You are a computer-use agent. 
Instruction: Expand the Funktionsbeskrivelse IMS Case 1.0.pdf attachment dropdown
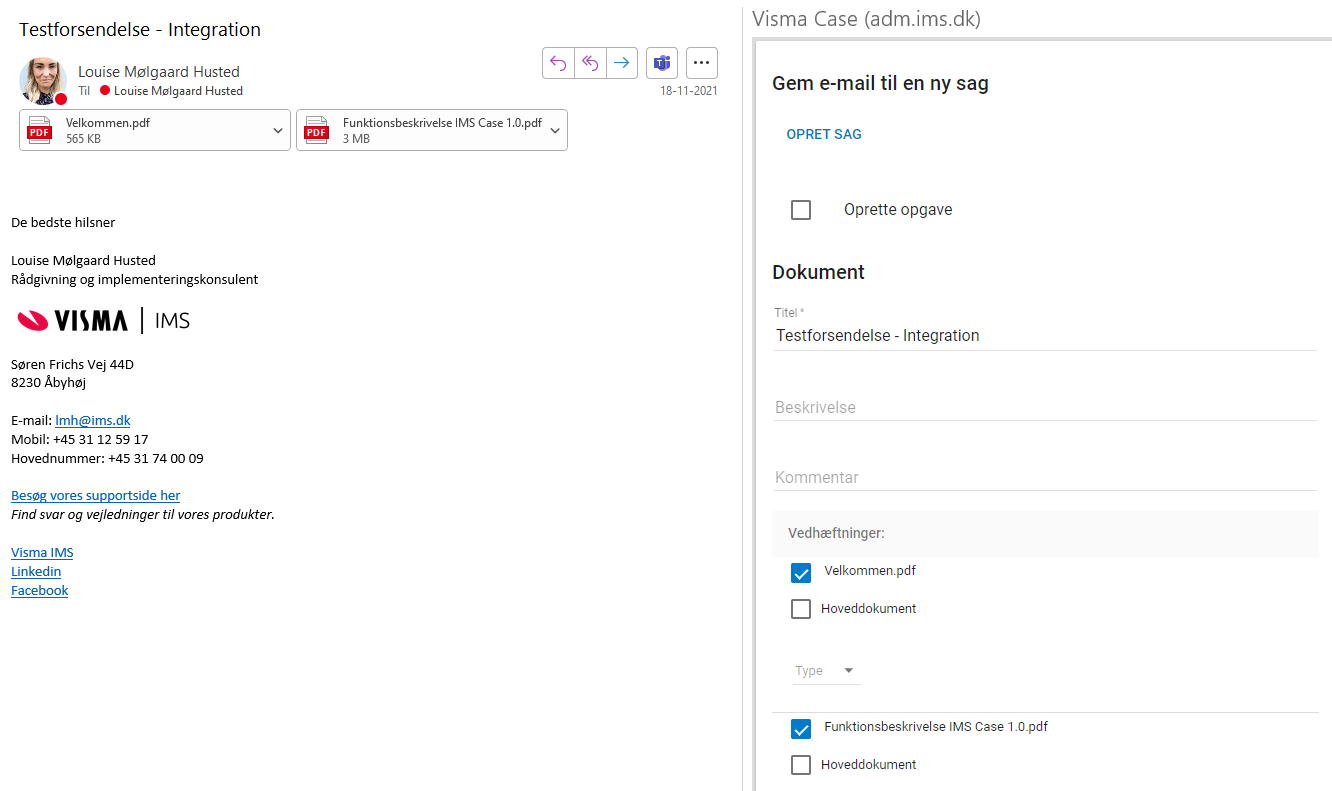click(554, 130)
